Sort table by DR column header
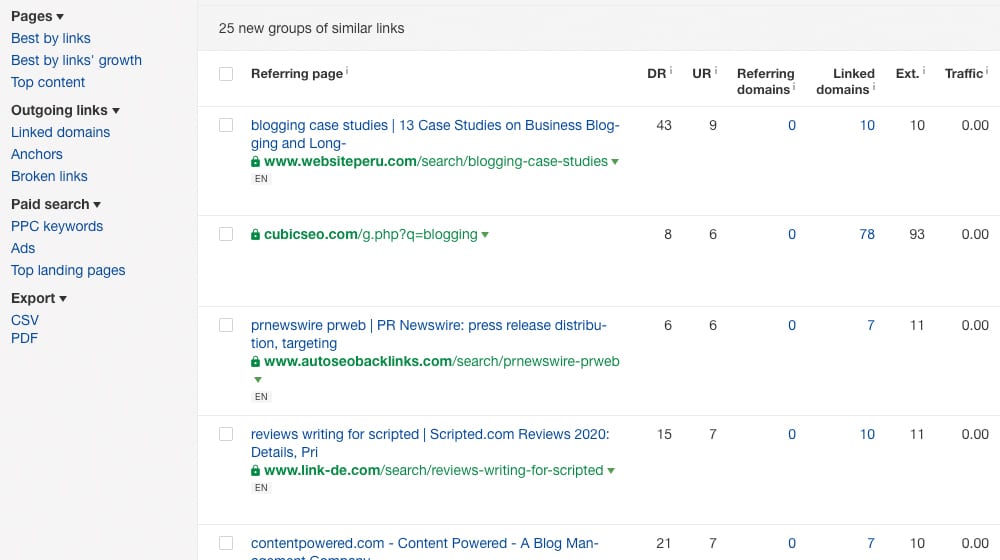This screenshot has width=1000, height=560. tap(656, 74)
